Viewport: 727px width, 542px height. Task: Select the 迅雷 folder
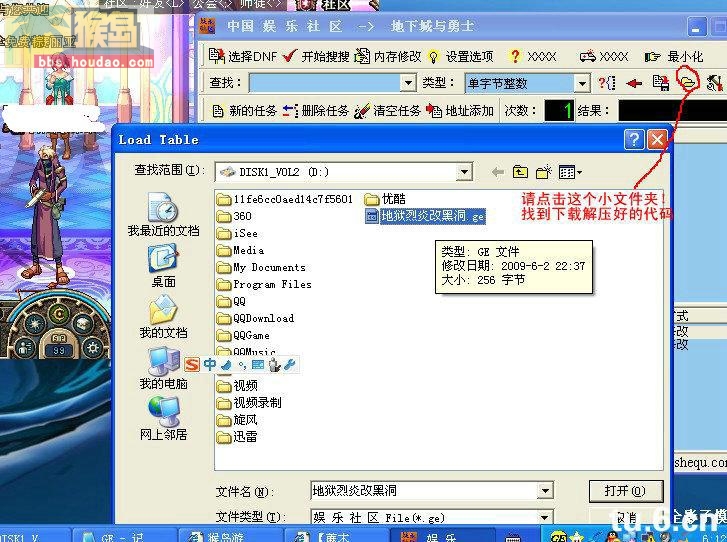[x=237, y=437]
